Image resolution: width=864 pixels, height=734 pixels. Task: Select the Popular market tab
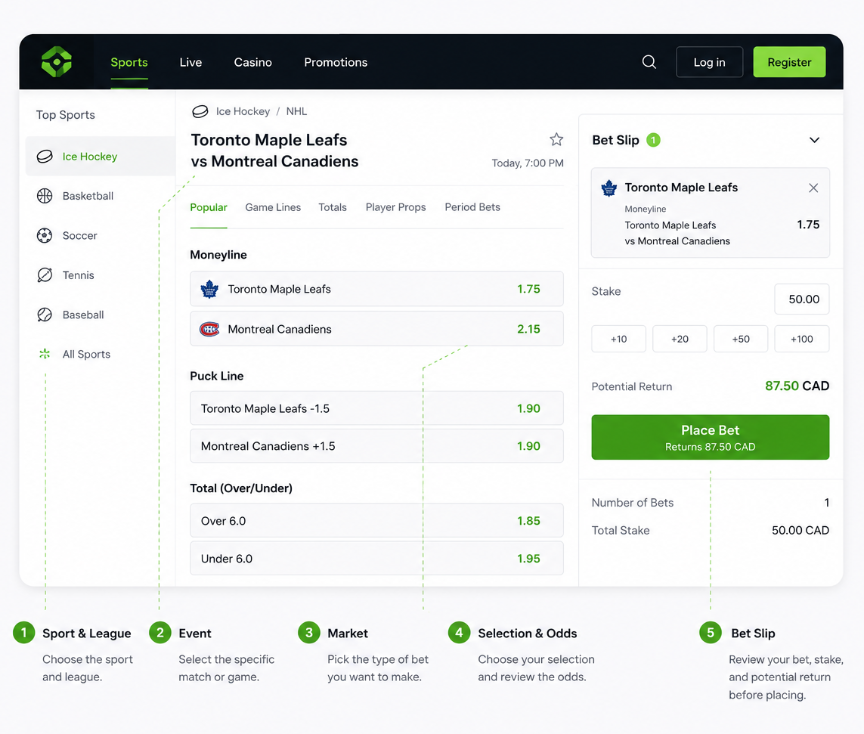208,207
